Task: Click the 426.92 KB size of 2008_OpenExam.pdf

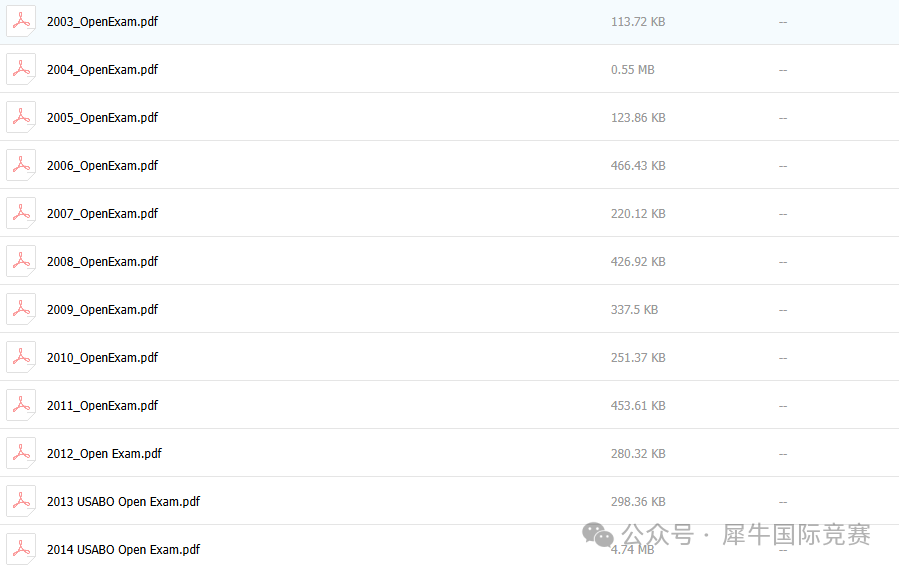Action: pyautogui.click(x=638, y=262)
